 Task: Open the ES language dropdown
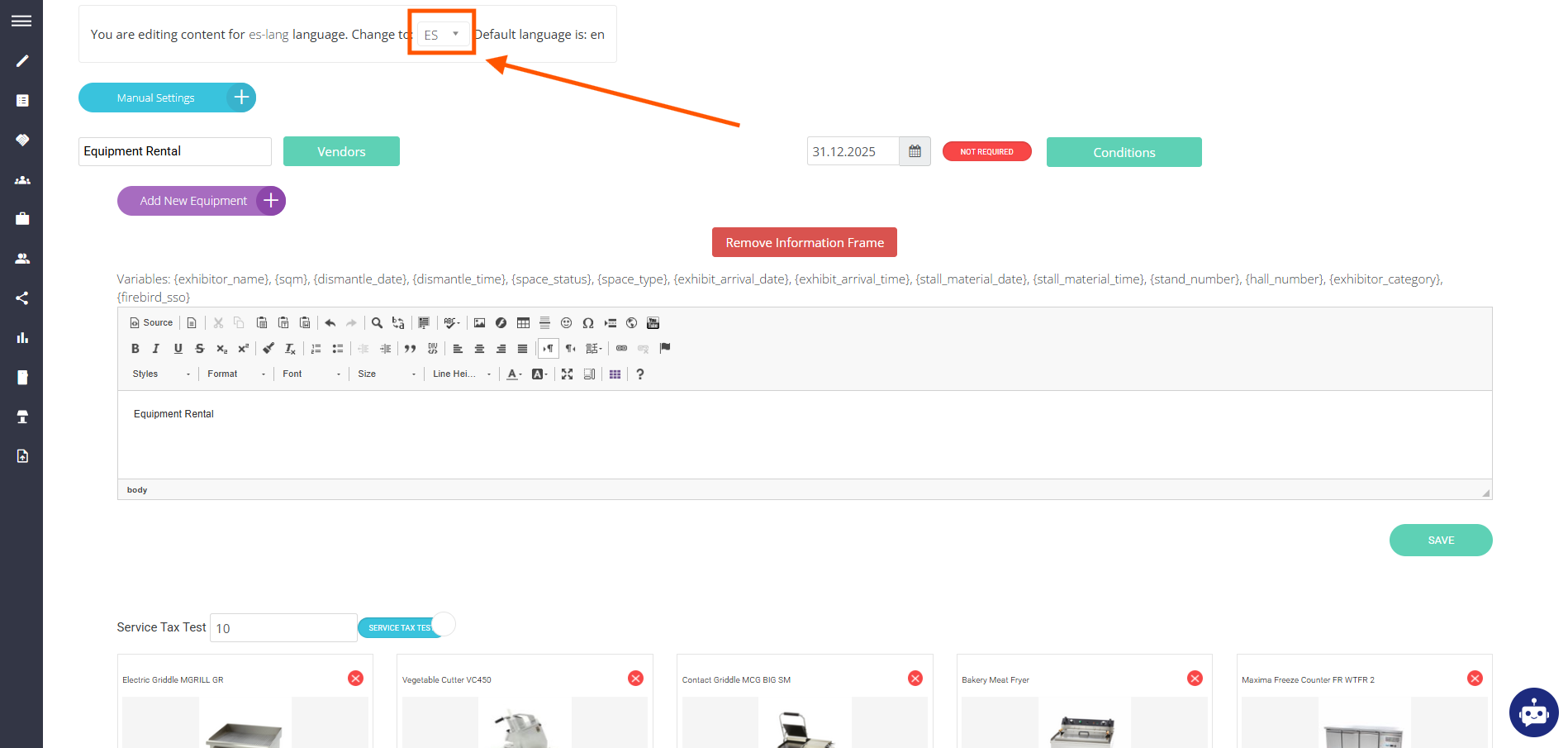pyautogui.click(x=442, y=34)
